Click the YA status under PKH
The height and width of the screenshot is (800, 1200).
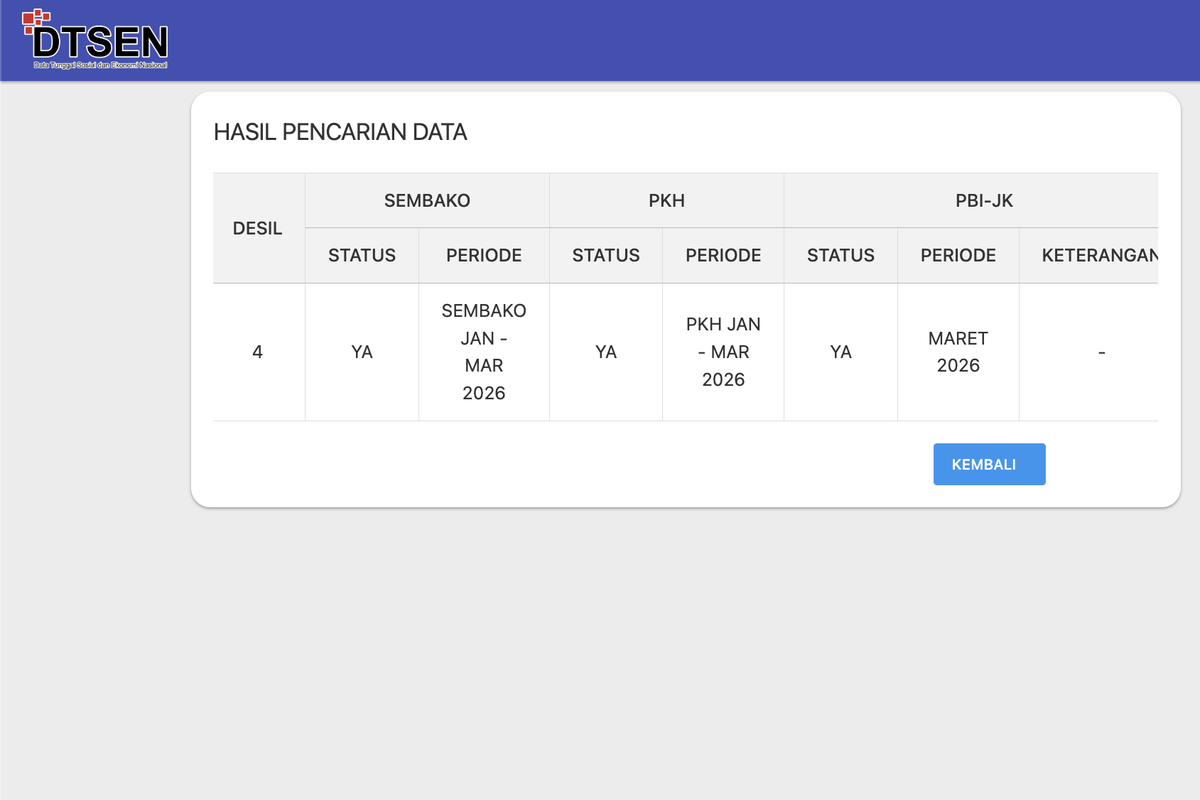pos(606,352)
